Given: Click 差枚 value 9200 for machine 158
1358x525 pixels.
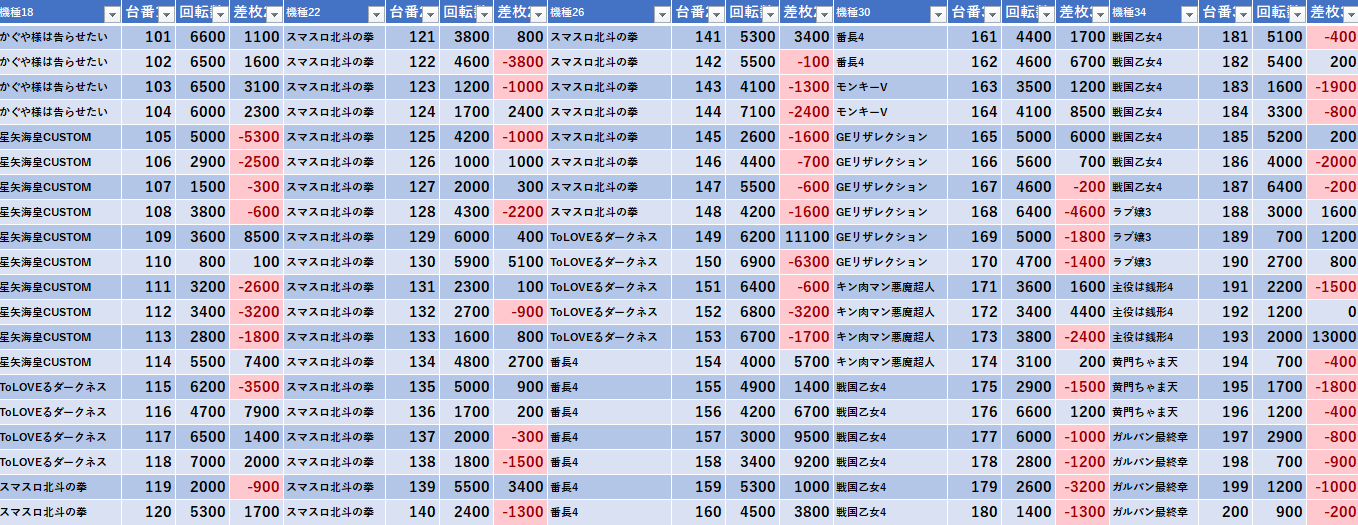Looking at the screenshot, I should 806,462.
